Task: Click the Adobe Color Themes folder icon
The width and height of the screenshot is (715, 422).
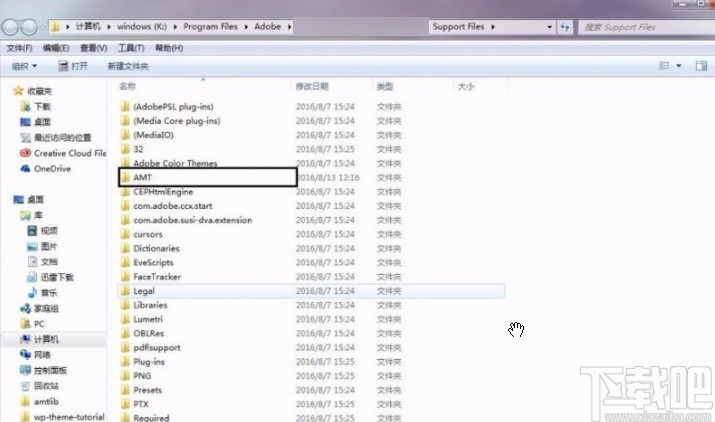Action: click(125, 163)
